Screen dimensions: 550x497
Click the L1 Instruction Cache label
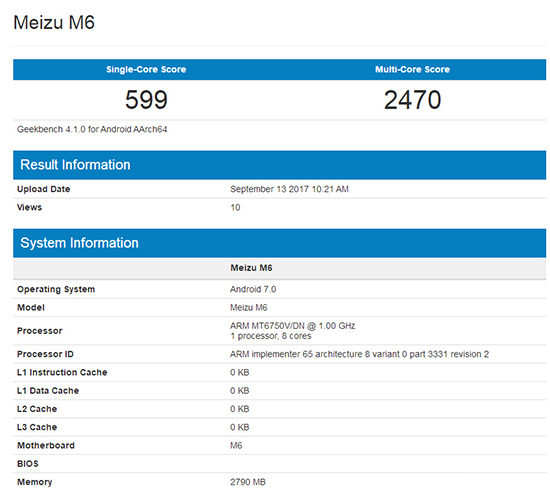pyautogui.click(x=62, y=372)
